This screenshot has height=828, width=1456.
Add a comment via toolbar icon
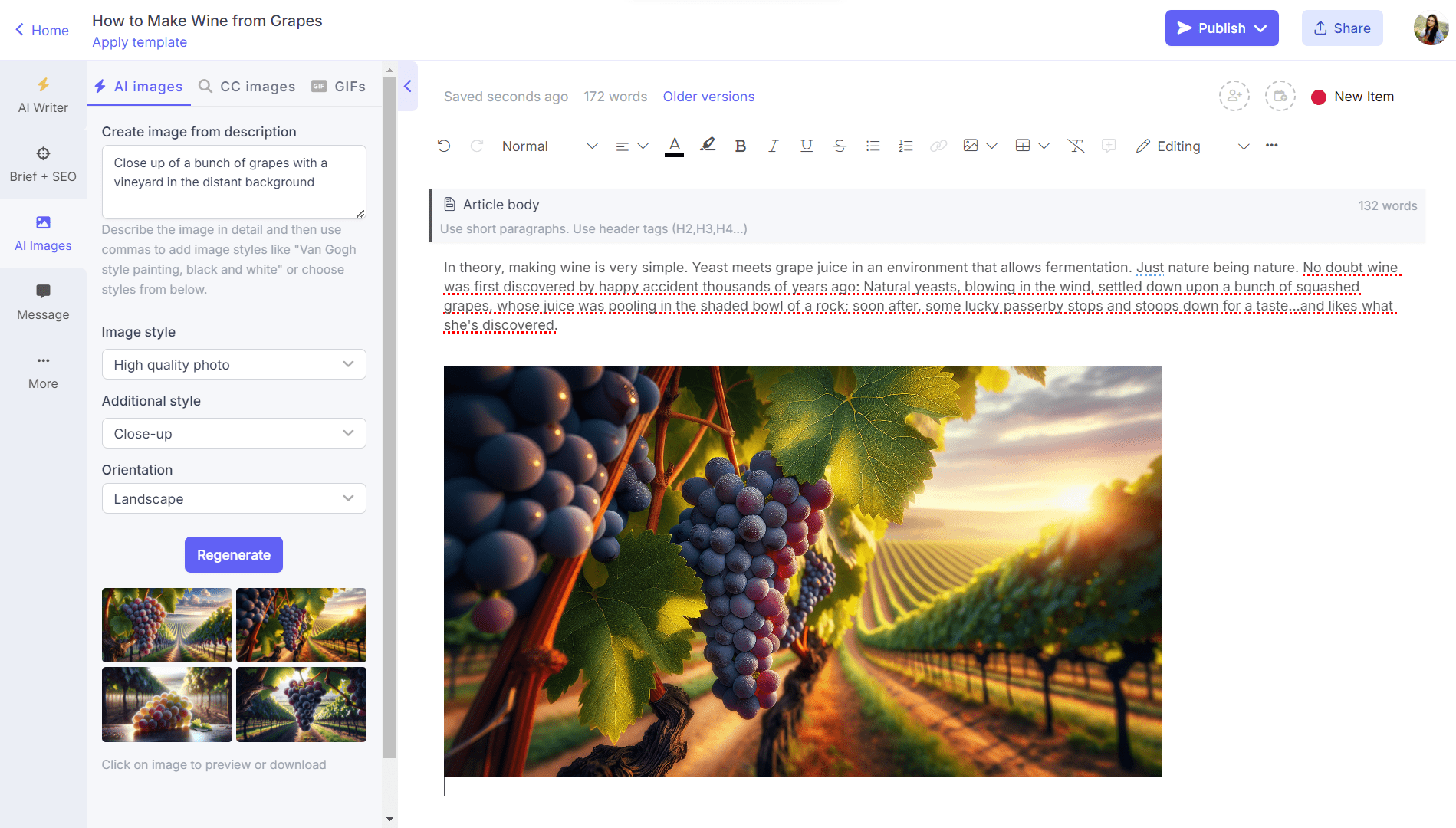click(1109, 146)
